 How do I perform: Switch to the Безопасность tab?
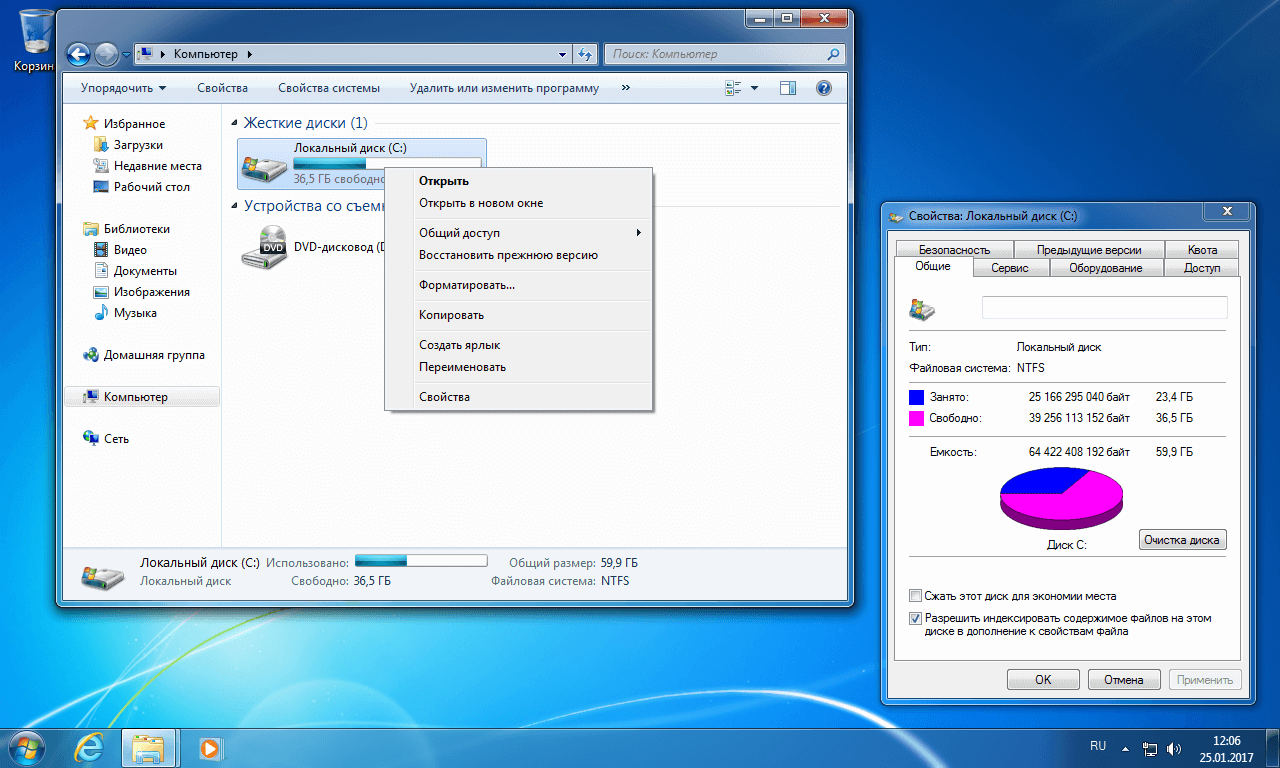pos(955,250)
